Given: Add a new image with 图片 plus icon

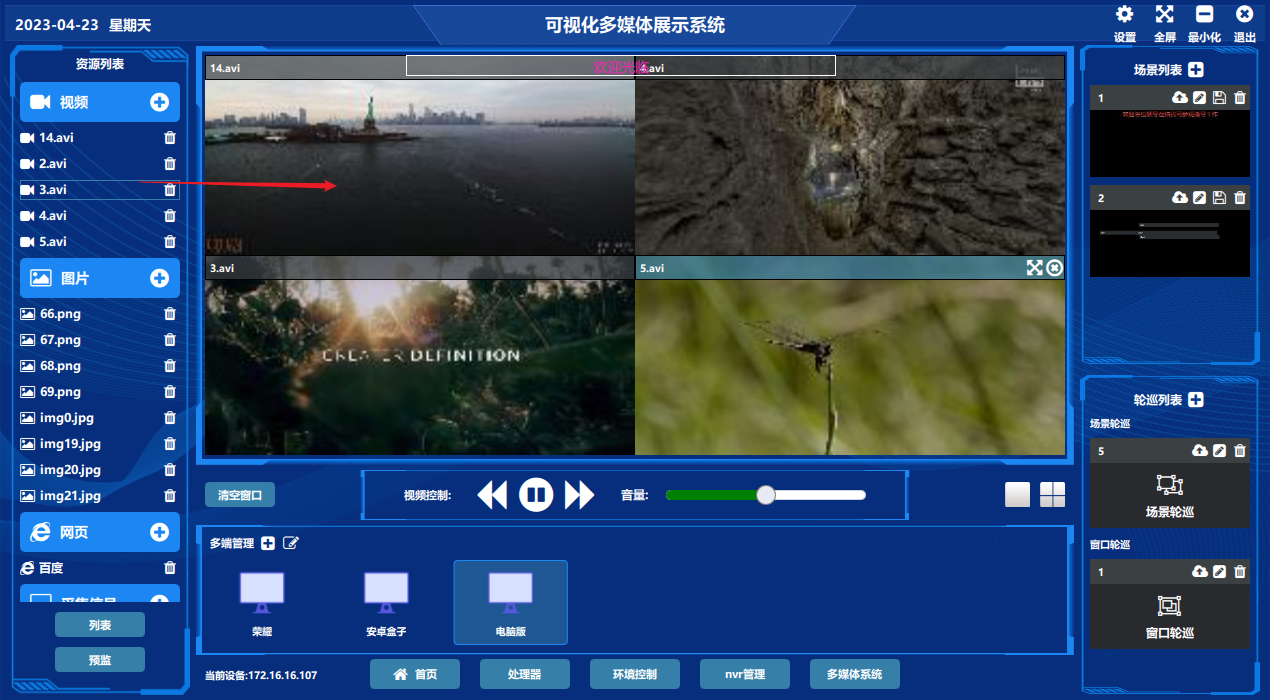Looking at the screenshot, I should pos(159,278).
